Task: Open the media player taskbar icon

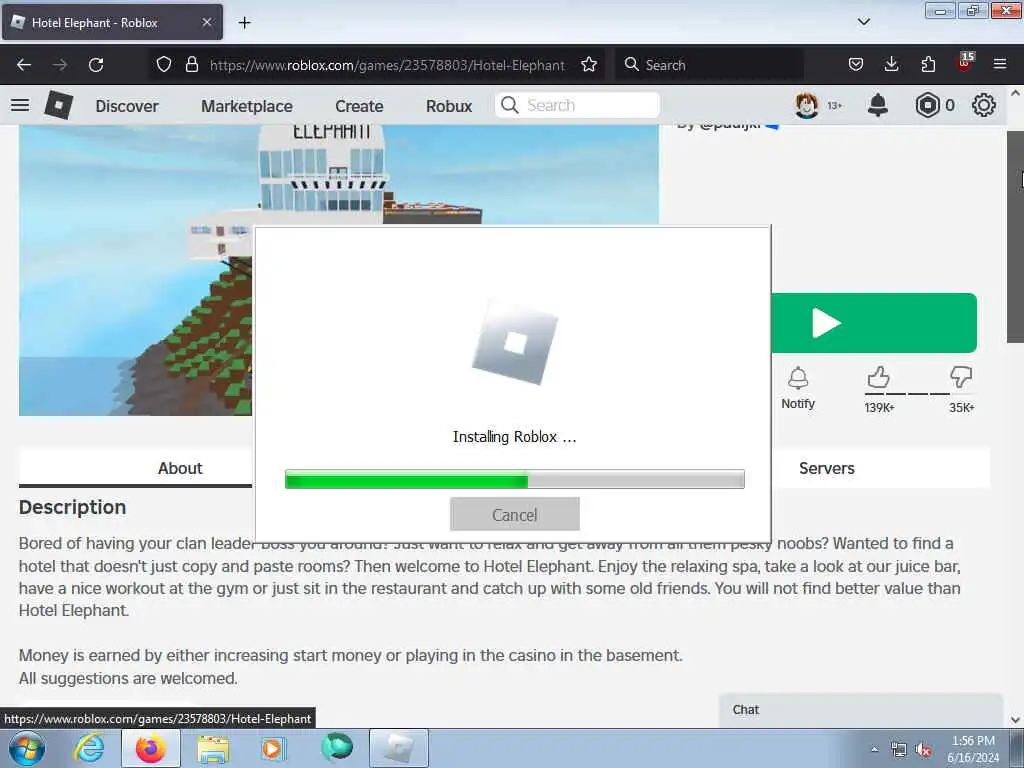Action: 273,748
